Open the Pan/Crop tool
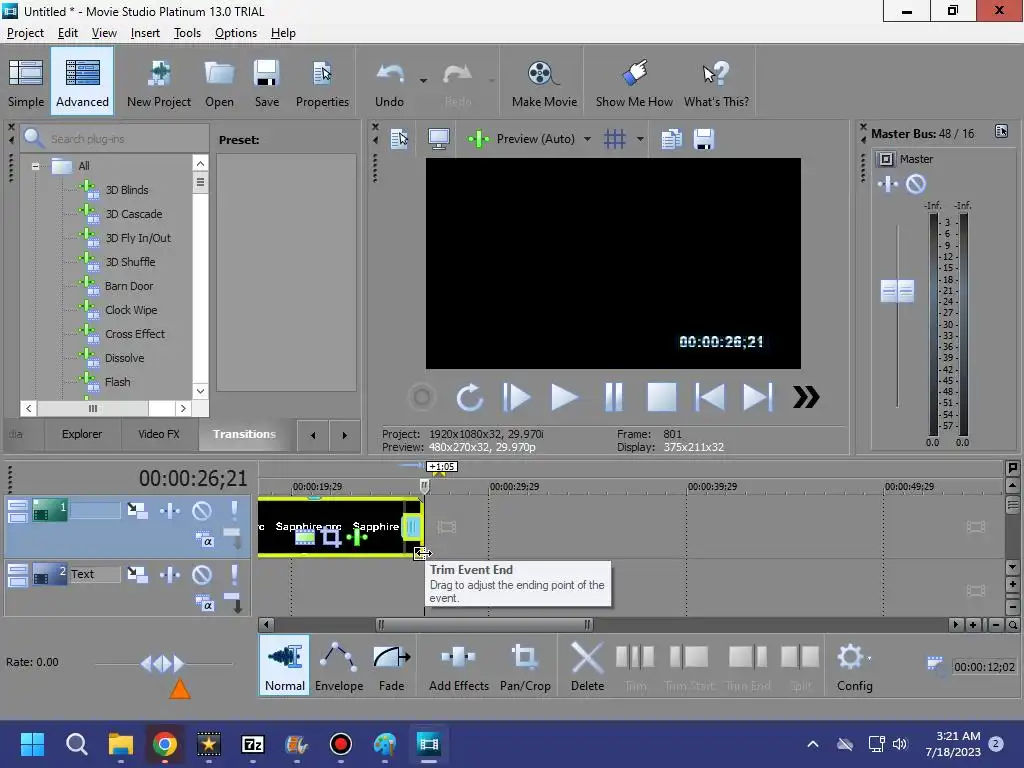 point(525,665)
